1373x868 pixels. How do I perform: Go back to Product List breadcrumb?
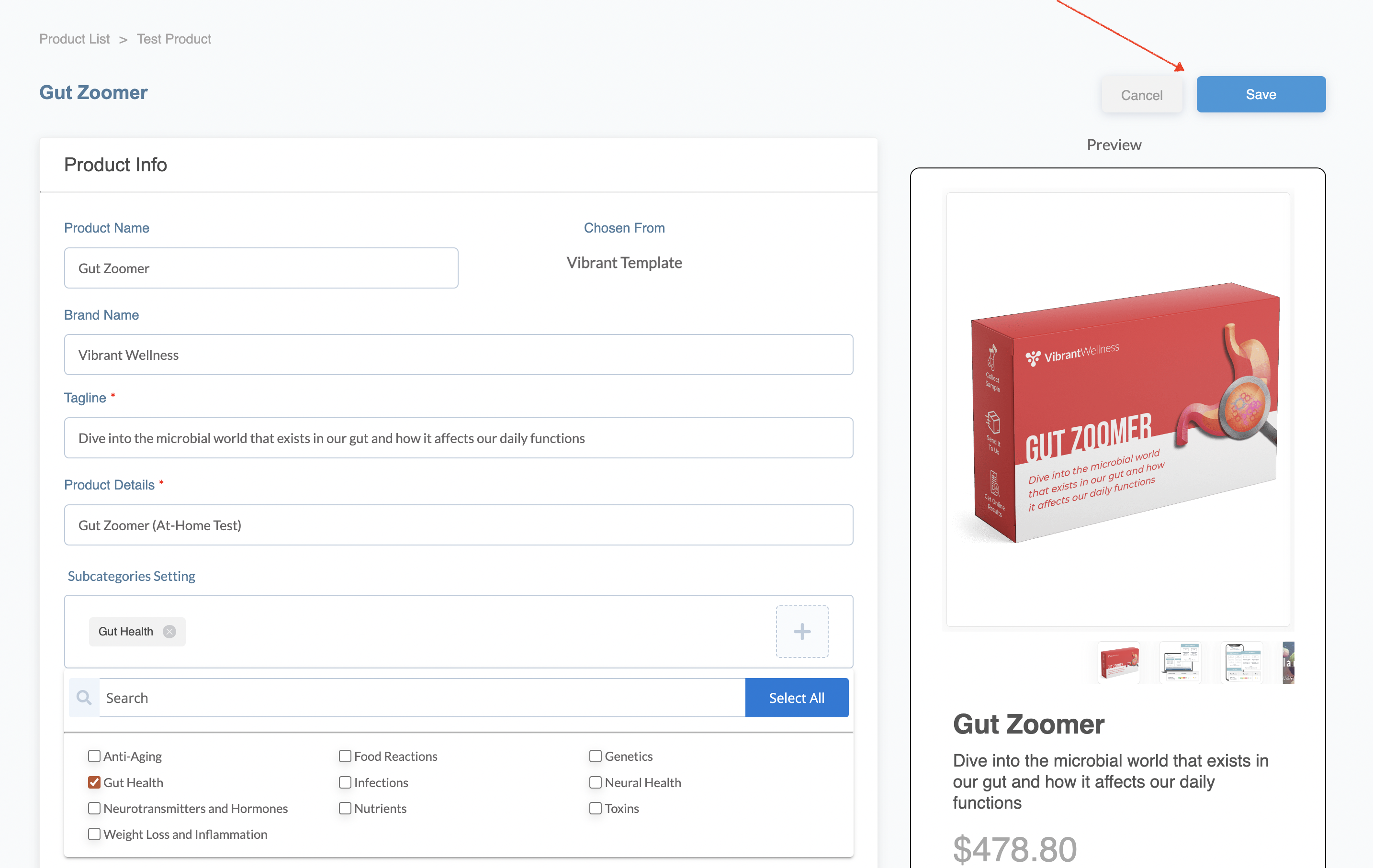74,39
